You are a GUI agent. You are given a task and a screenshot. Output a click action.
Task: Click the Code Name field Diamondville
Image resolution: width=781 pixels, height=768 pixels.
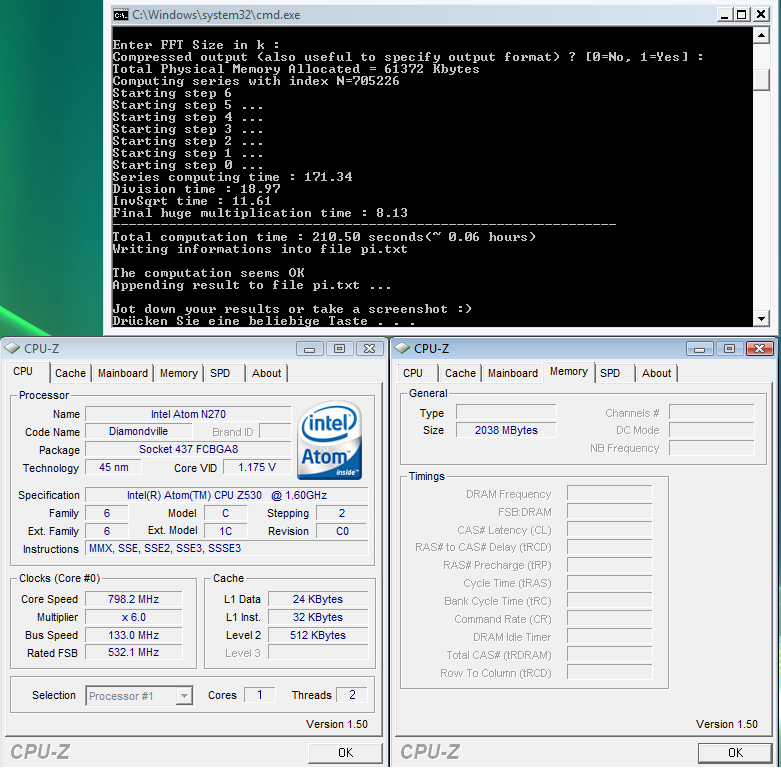[138, 431]
